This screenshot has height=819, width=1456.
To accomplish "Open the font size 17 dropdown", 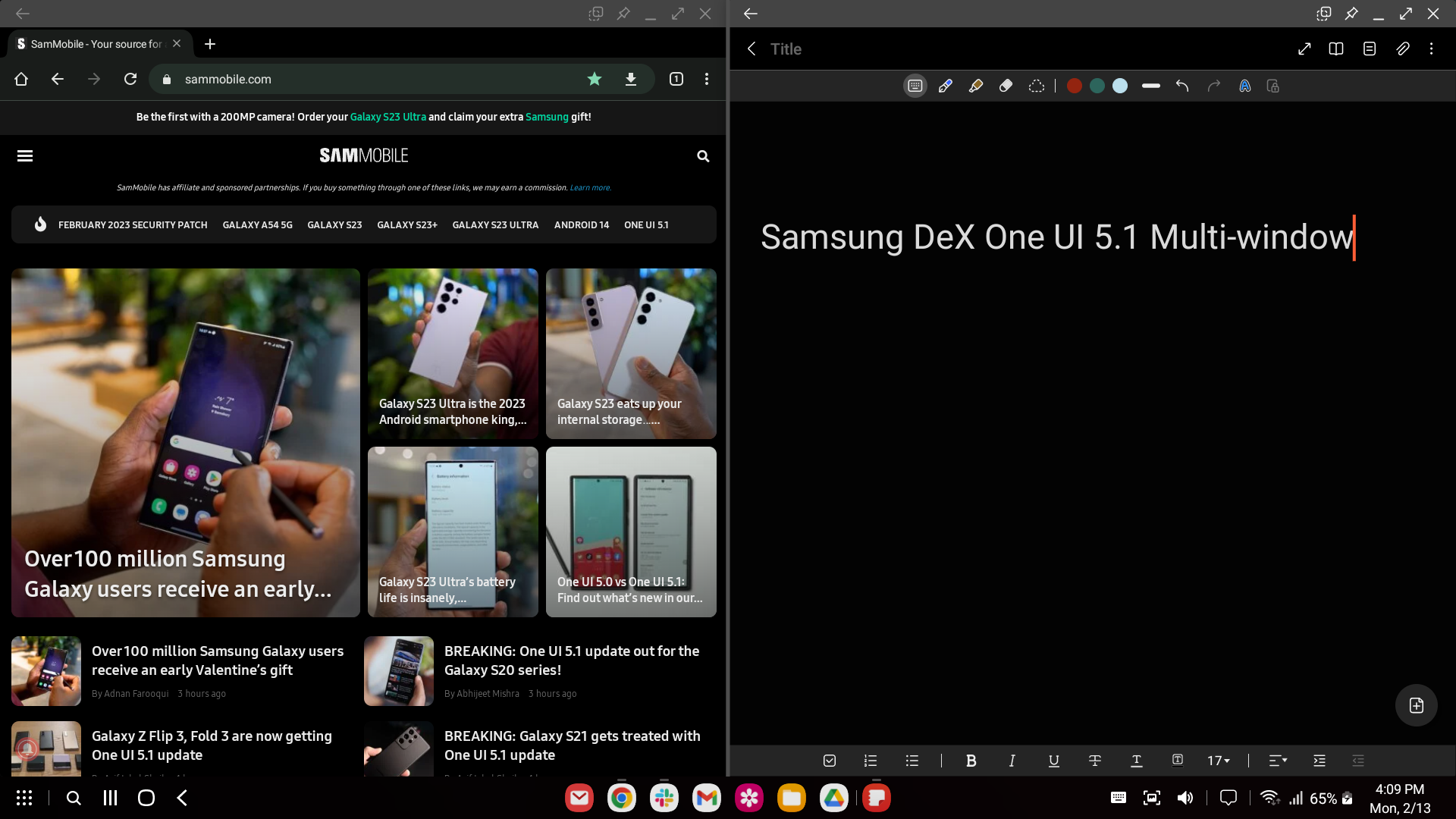I will [x=1219, y=761].
